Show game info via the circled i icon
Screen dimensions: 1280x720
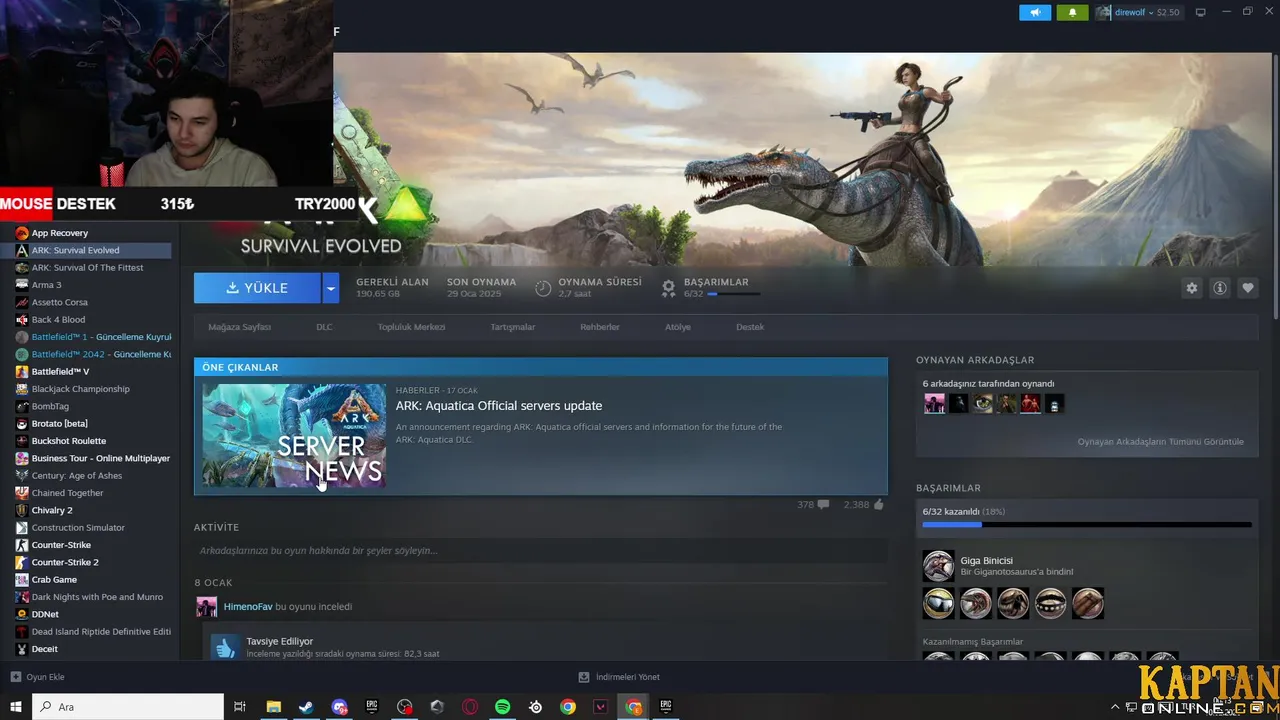coord(1220,288)
